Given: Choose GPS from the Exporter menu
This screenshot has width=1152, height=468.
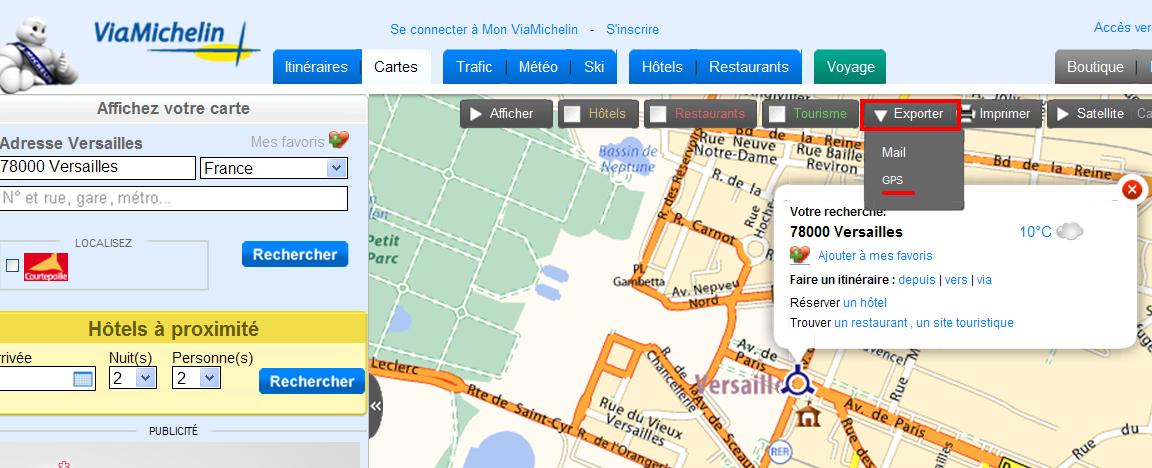Looking at the screenshot, I should coord(892,180).
